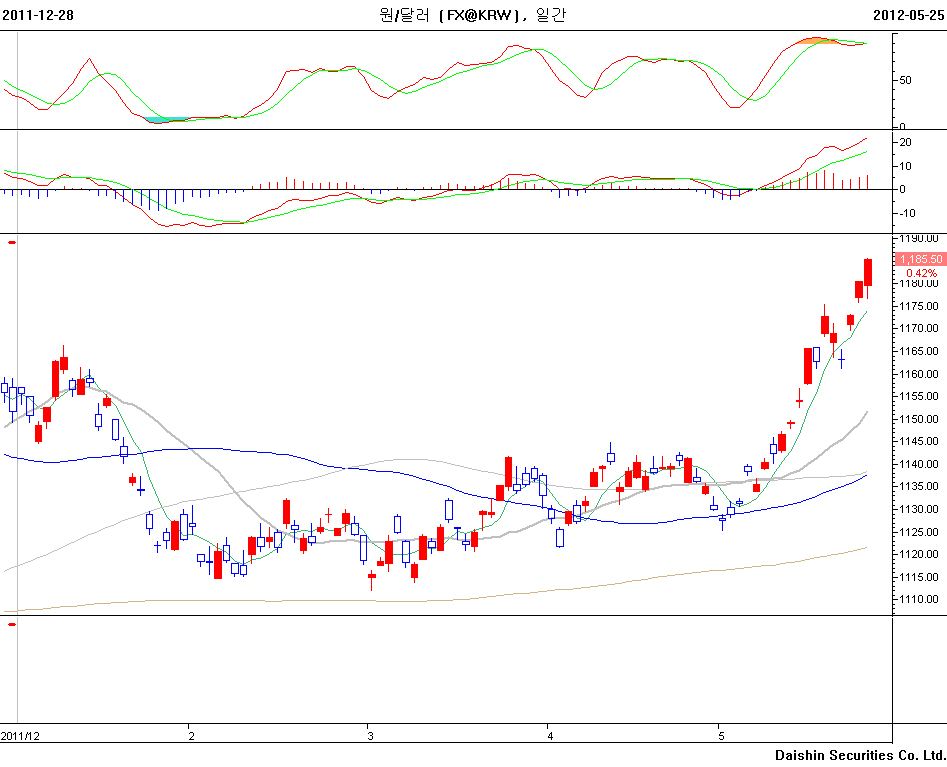The height and width of the screenshot is (767, 947).
Task: Click the orange overbought shading in stochastic panel
Action: (818, 41)
